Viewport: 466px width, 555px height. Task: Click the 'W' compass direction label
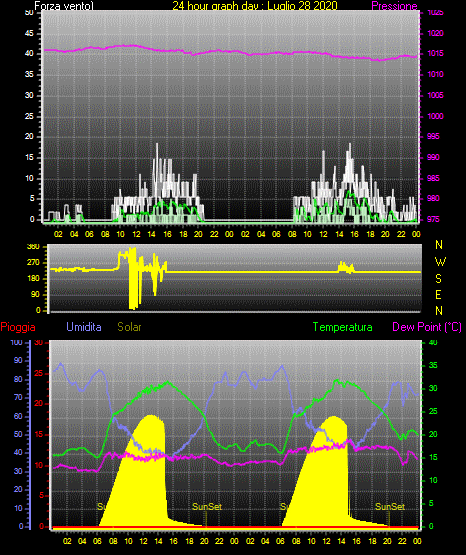click(440, 262)
